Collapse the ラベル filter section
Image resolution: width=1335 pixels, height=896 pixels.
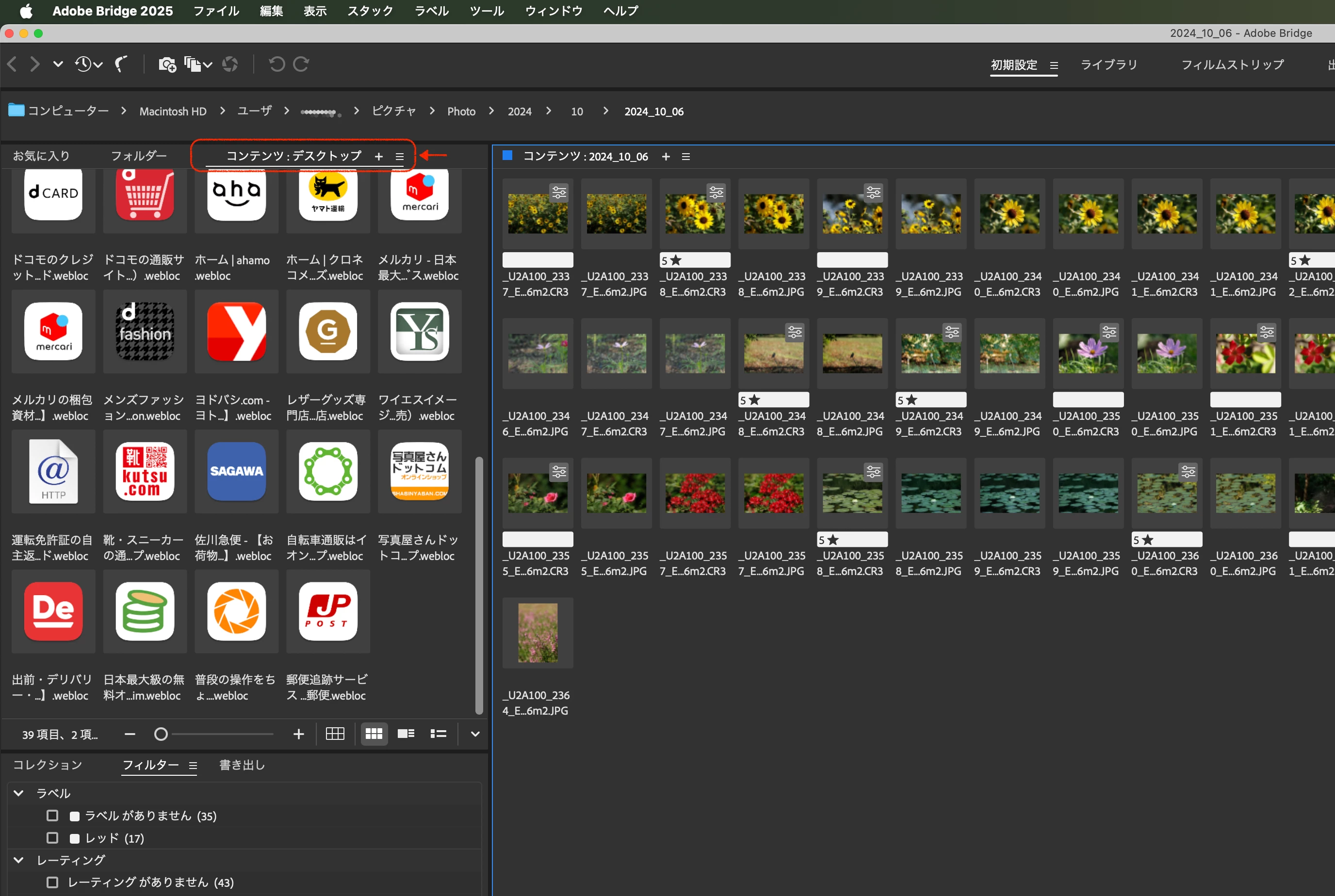[x=19, y=793]
